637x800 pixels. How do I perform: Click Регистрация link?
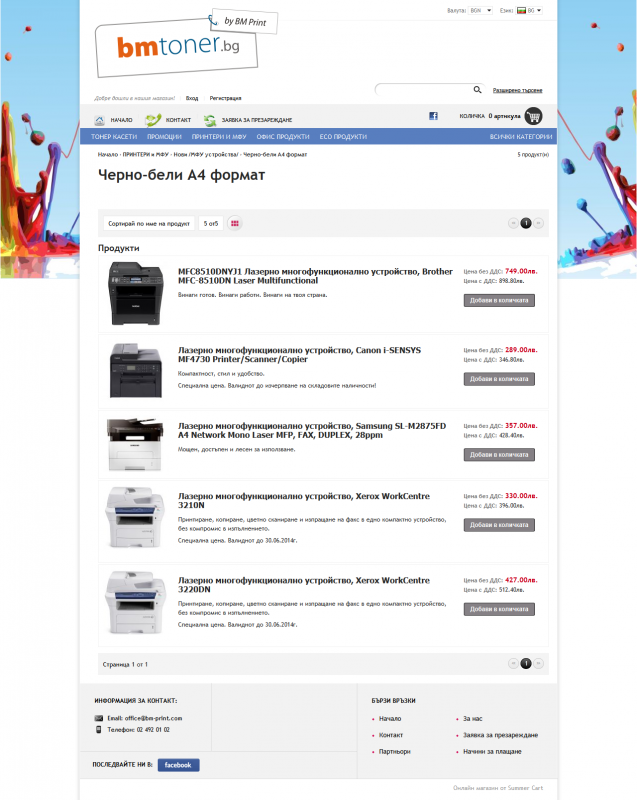(x=225, y=98)
